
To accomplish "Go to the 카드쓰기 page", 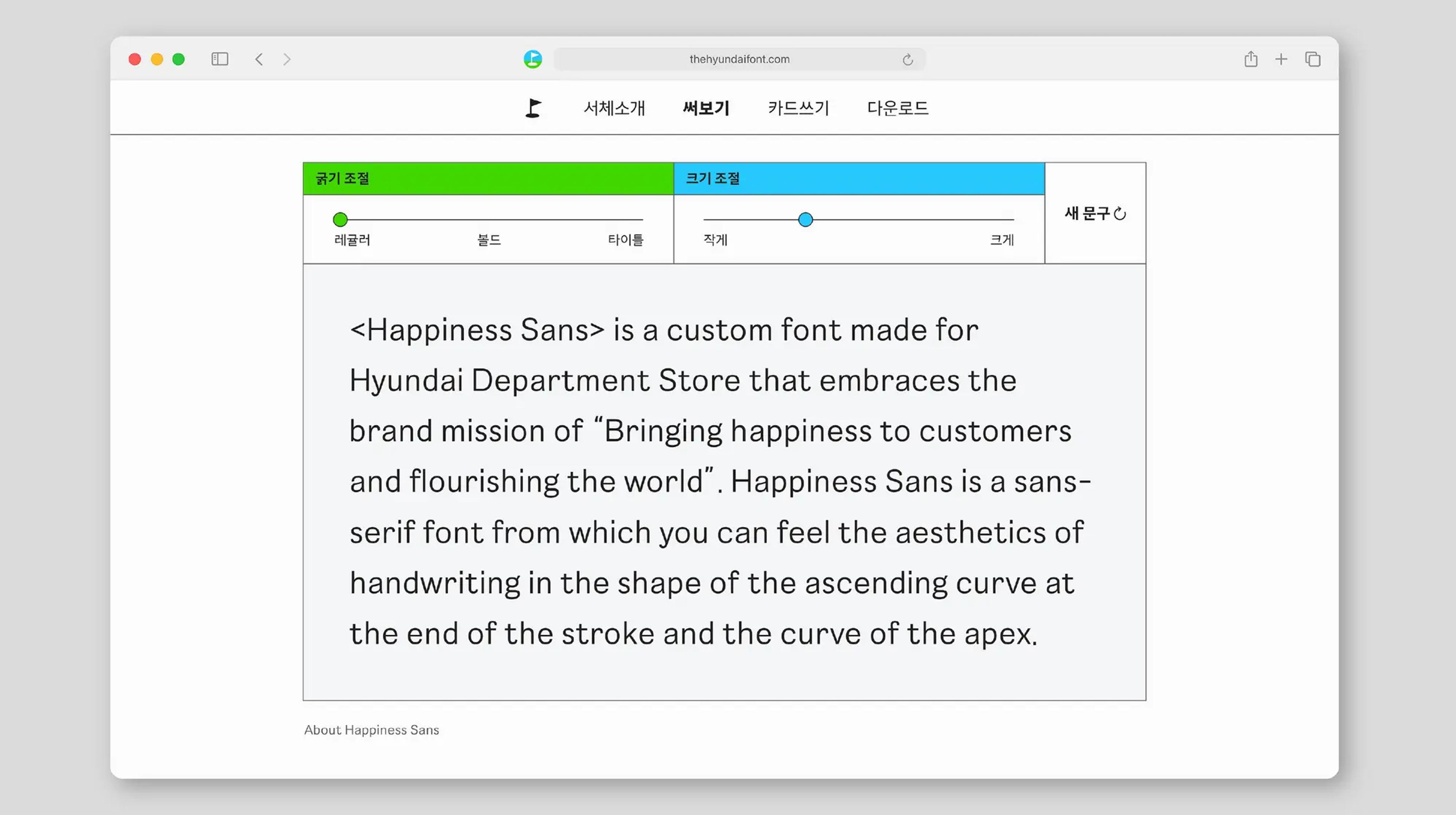I will (798, 108).
